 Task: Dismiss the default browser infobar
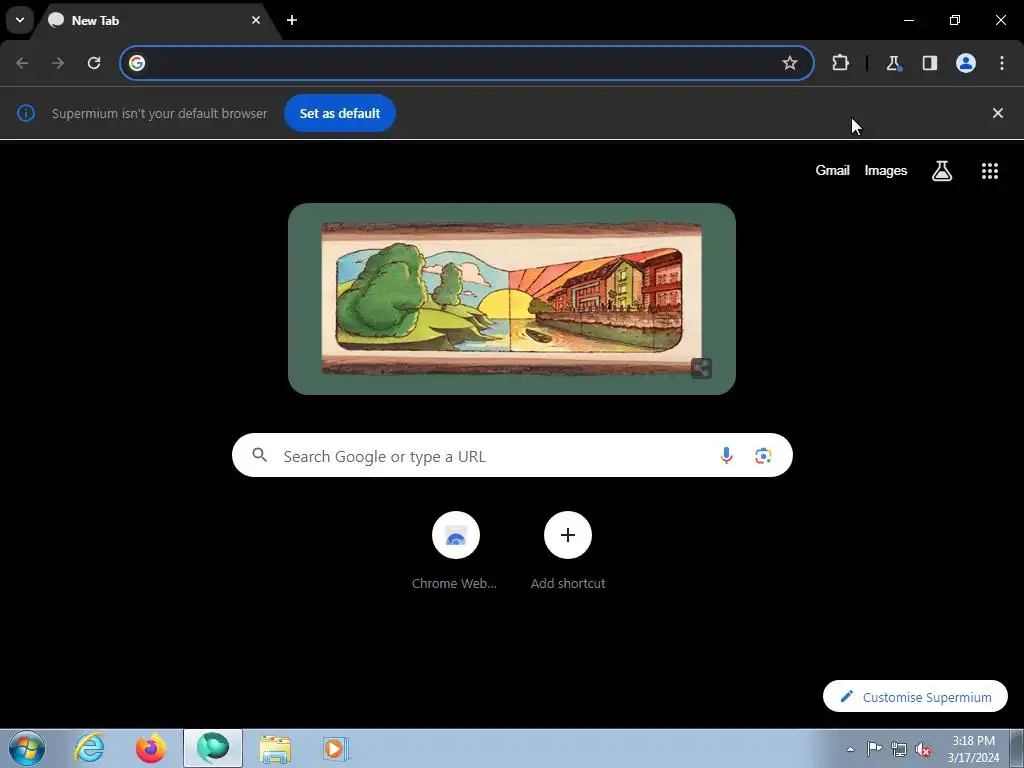998,113
